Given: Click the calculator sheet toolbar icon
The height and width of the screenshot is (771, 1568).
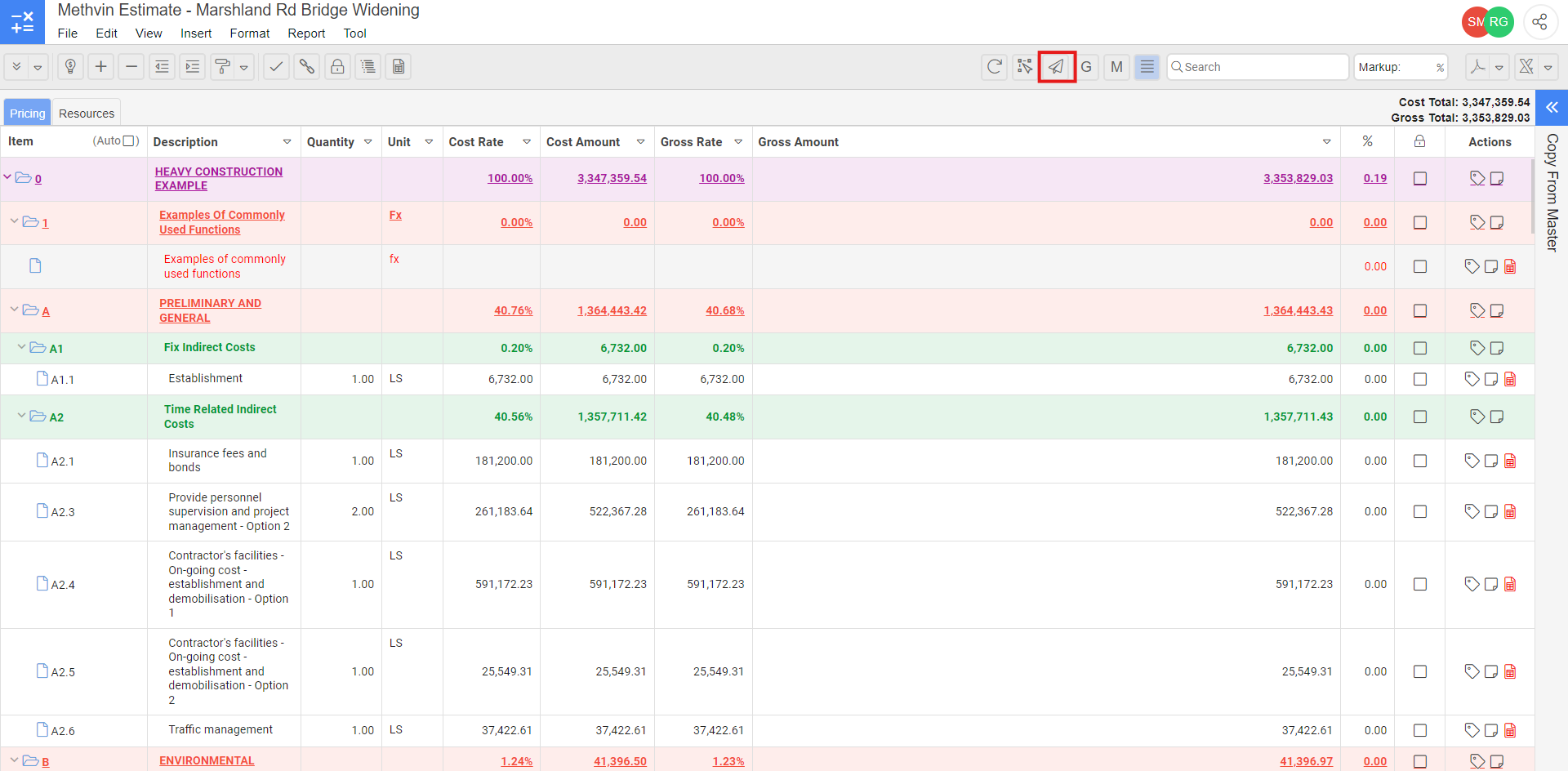Looking at the screenshot, I should tap(399, 67).
